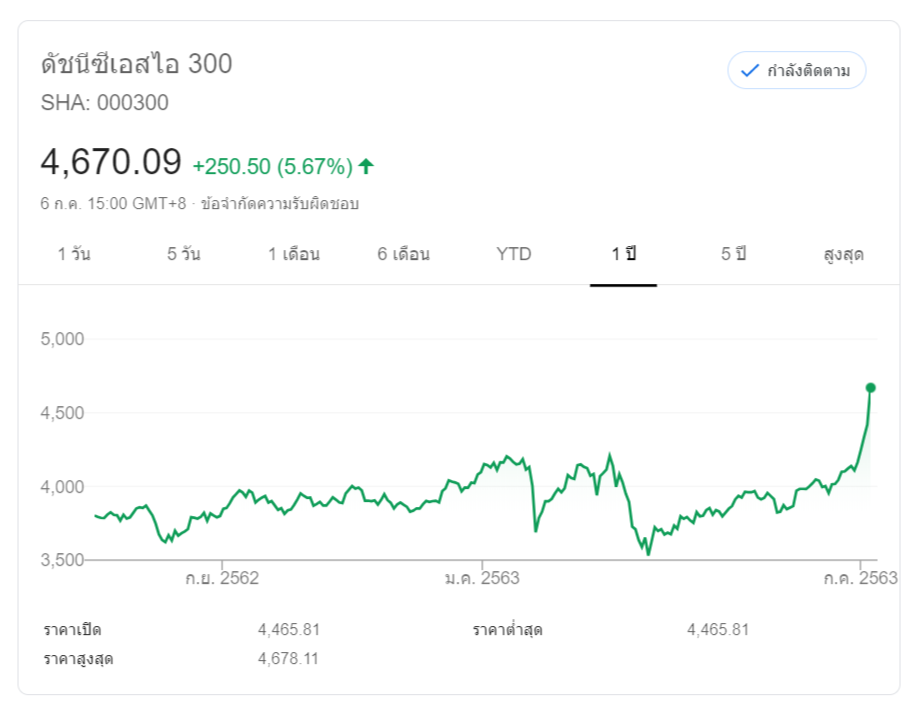Click the green up arrow icon

pyautogui.click(x=366, y=166)
